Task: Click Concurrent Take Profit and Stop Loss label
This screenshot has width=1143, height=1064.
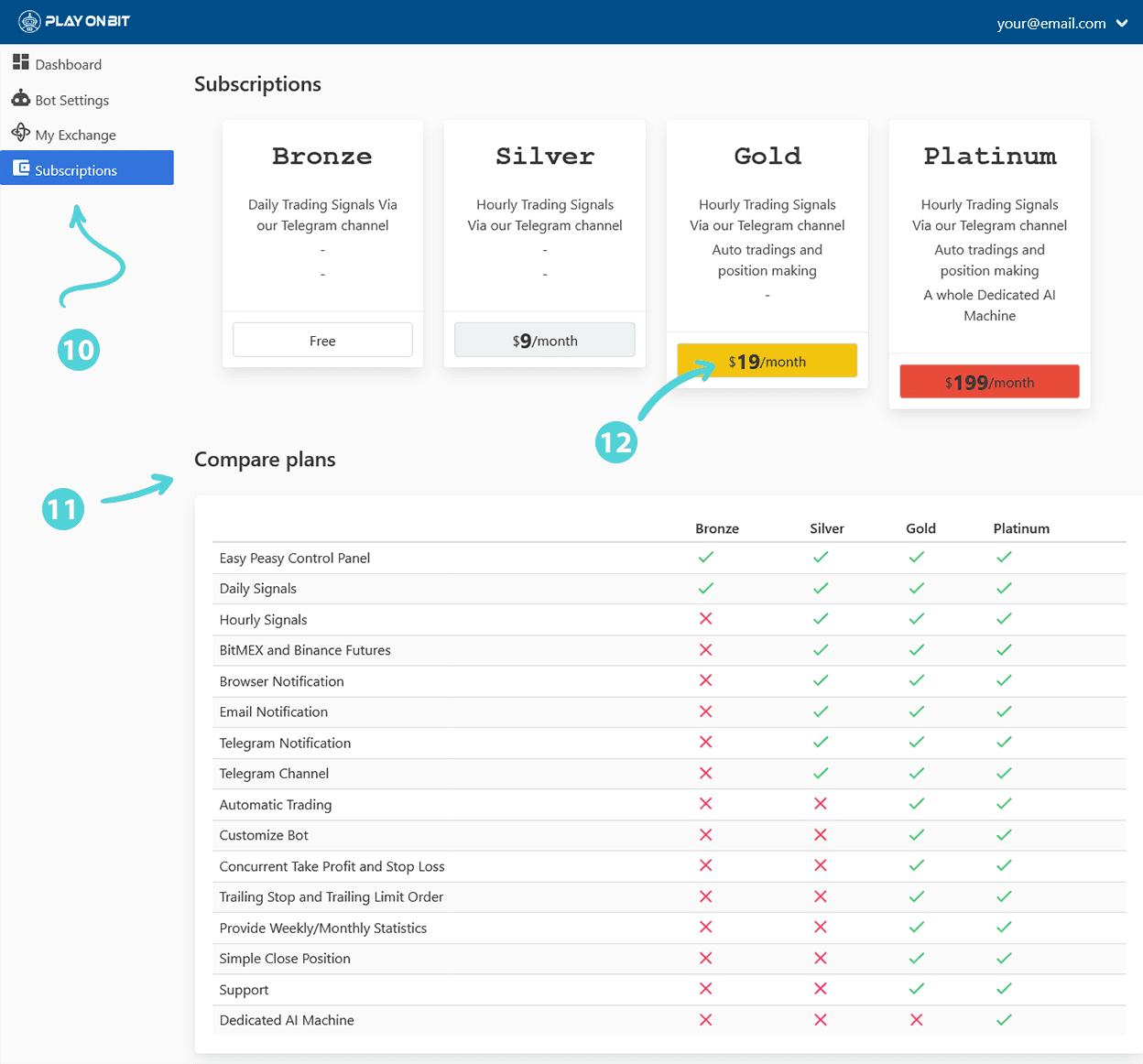Action: 332,866
